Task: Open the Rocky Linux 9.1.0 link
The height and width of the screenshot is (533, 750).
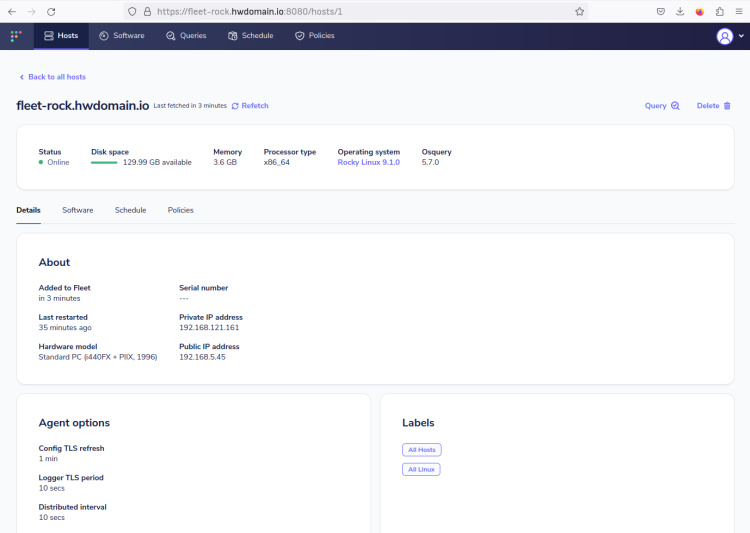Action: coord(368,162)
